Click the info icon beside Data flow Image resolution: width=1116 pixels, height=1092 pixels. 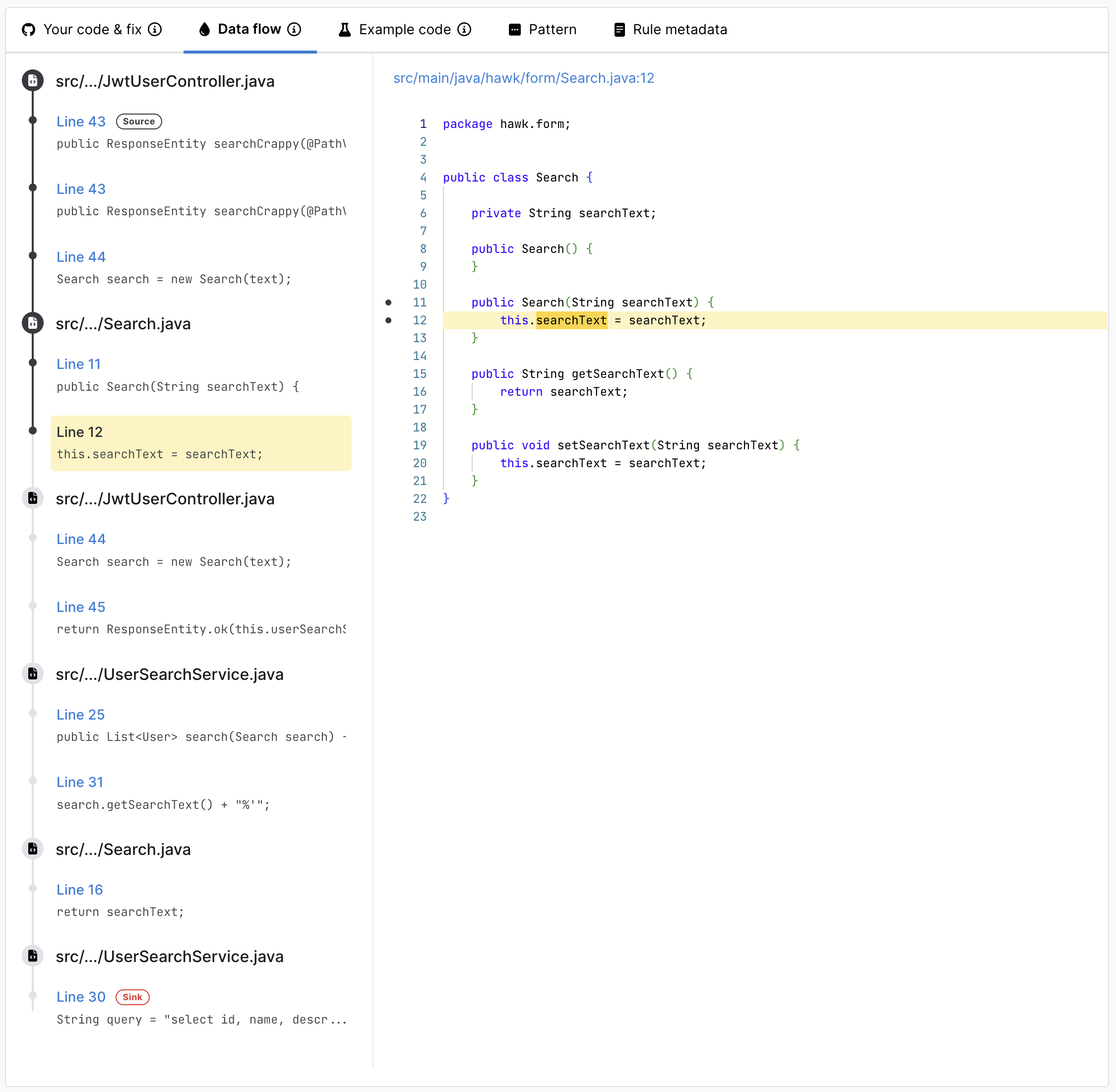(294, 29)
